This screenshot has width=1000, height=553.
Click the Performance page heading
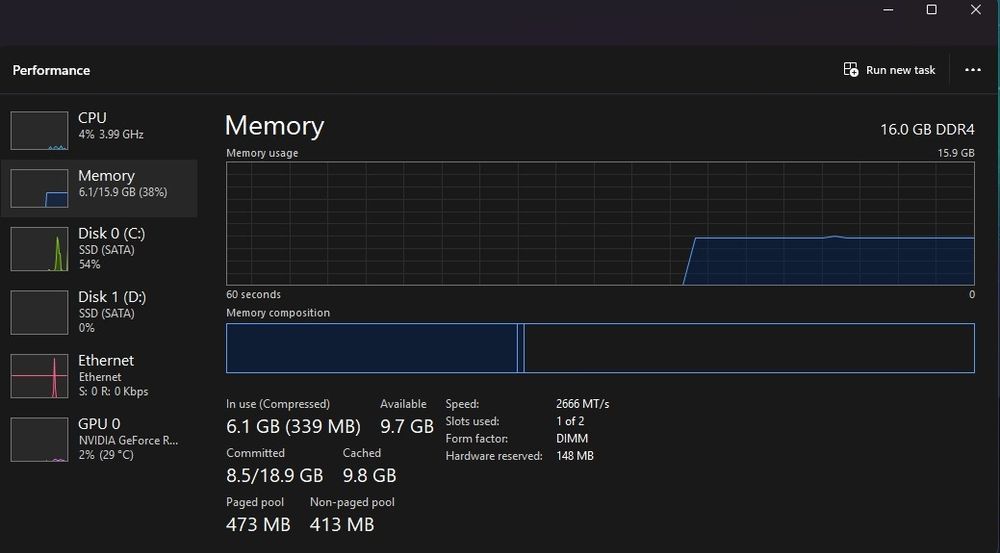point(51,70)
